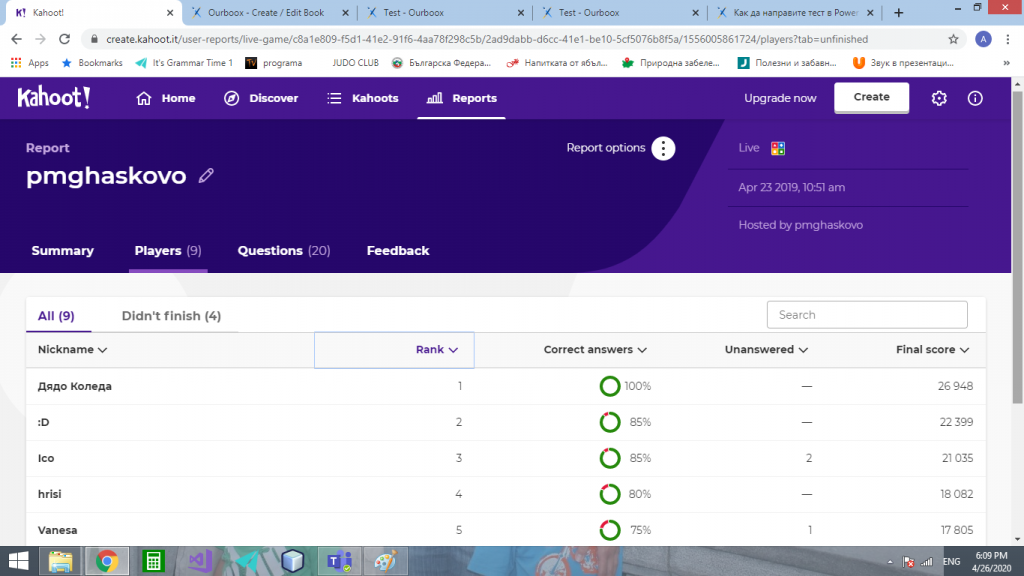
Task: Click the info circle icon
Action: (x=975, y=98)
